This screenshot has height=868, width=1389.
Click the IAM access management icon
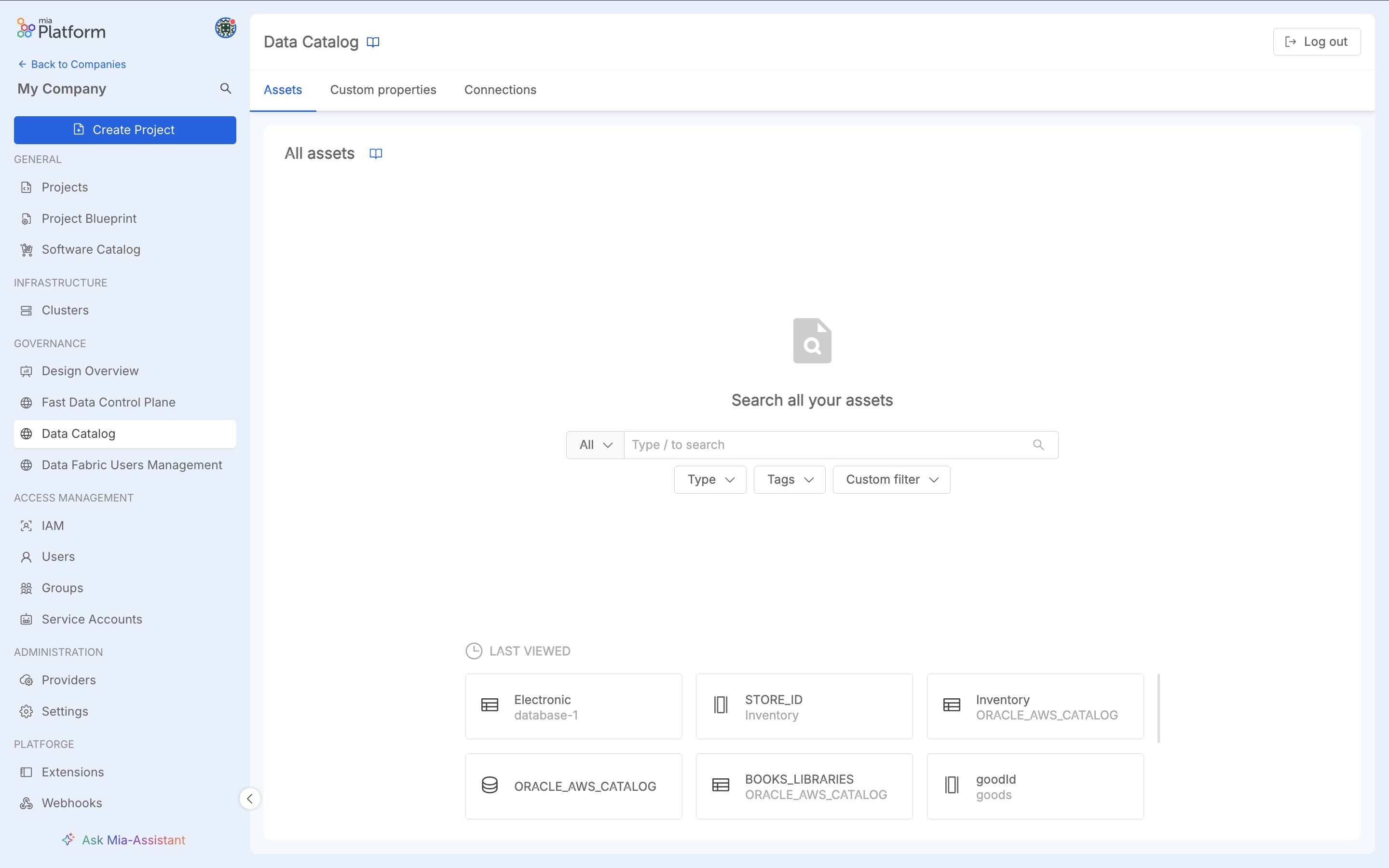pos(27,525)
